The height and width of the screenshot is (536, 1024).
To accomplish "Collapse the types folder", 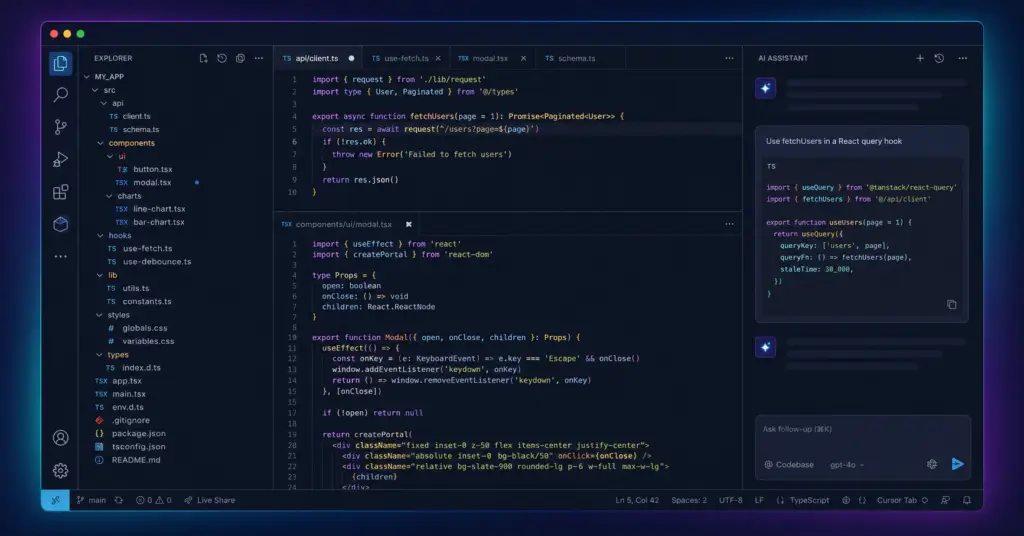I will pyautogui.click(x=99, y=355).
